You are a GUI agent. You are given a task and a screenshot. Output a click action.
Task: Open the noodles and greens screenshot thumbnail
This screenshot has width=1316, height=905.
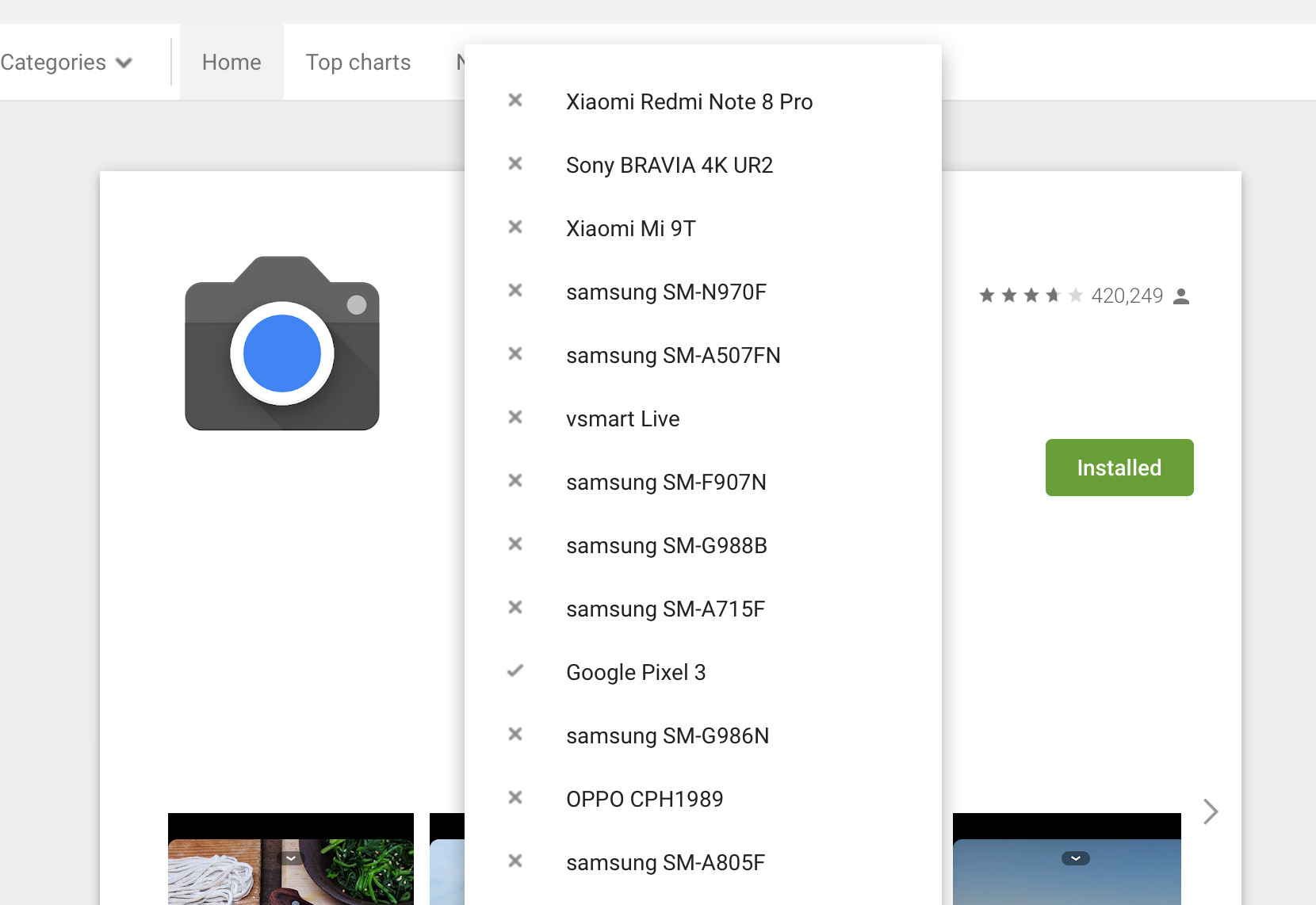tap(291, 859)
